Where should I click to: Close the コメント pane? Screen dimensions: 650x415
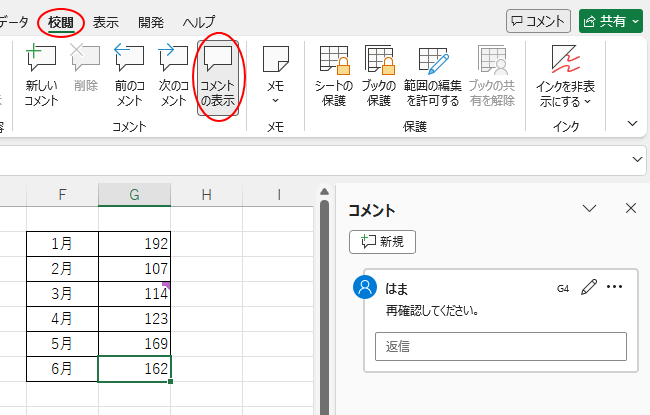[631, 208]
